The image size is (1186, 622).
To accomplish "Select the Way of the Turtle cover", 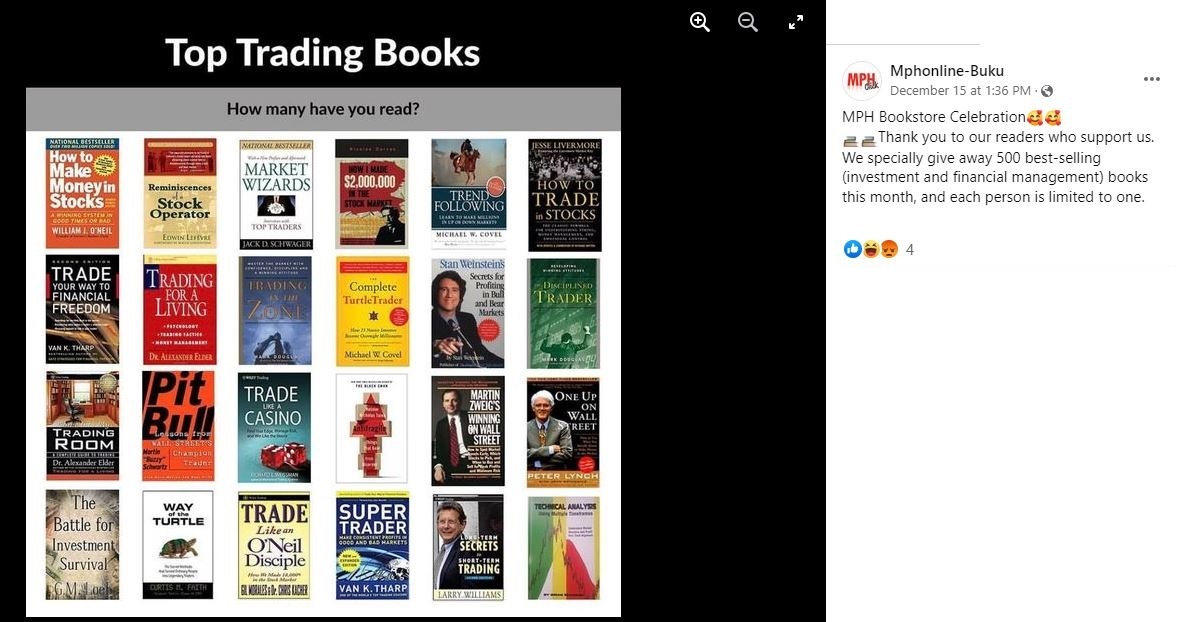I will click(x=178, y=545).
